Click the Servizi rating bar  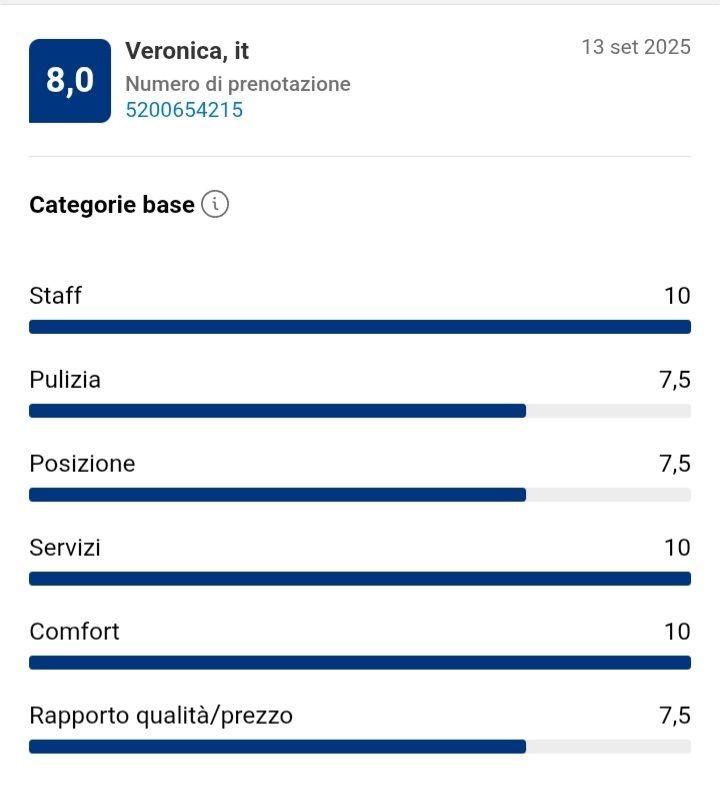point(360,579)
